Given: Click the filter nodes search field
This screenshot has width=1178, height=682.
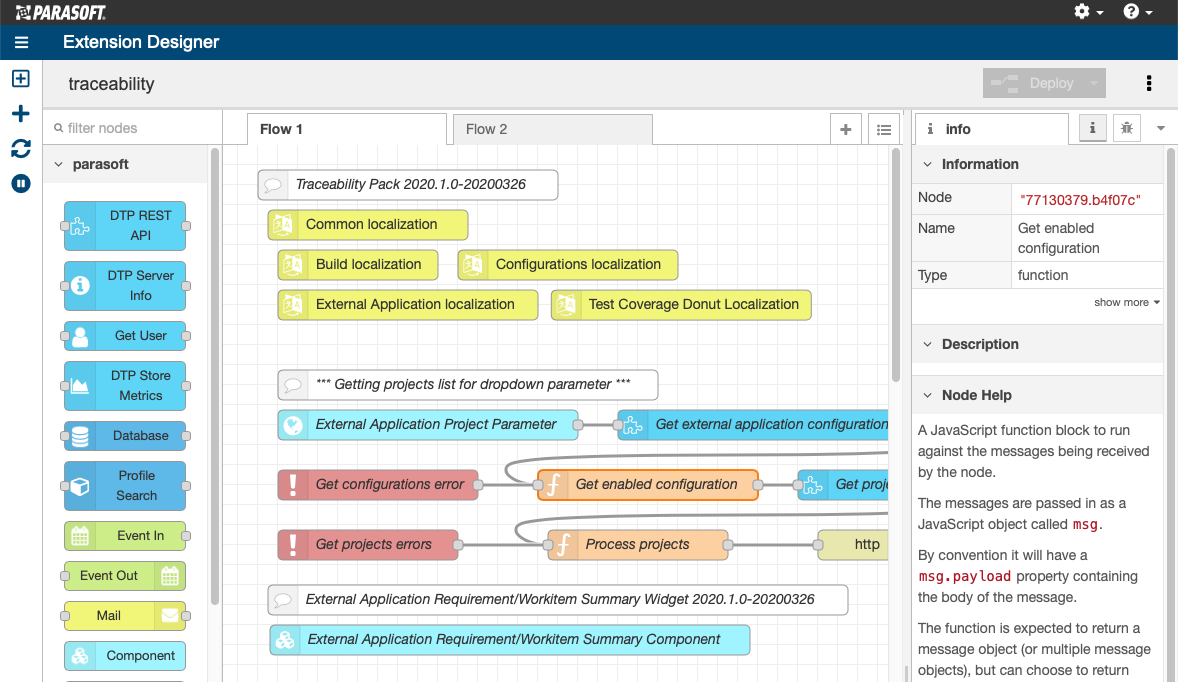Looking at the screenshot, I should point(132,128).
